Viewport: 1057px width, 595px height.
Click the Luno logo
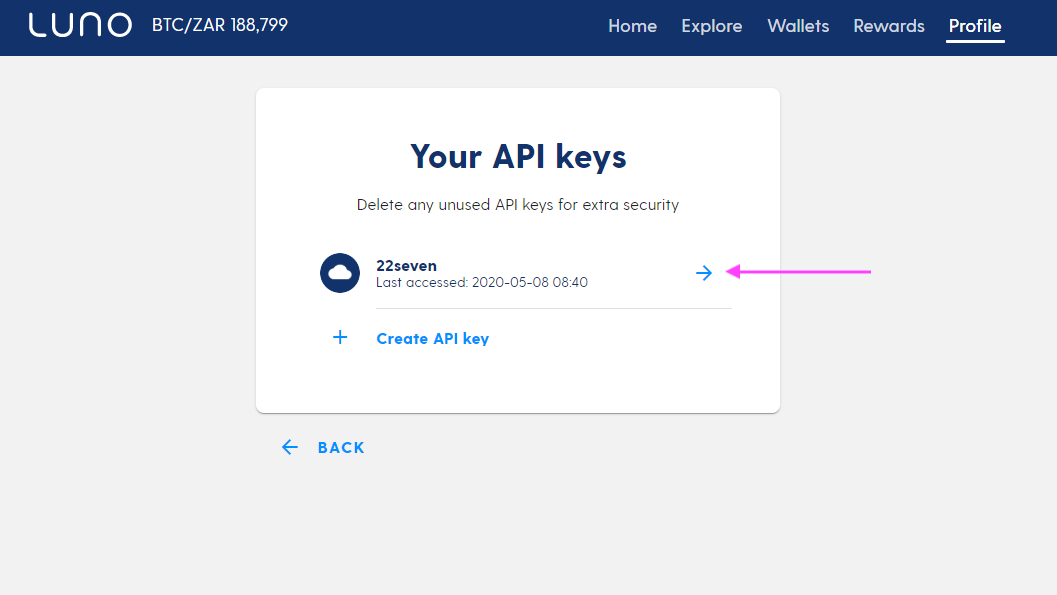click(x=80, y=25)
